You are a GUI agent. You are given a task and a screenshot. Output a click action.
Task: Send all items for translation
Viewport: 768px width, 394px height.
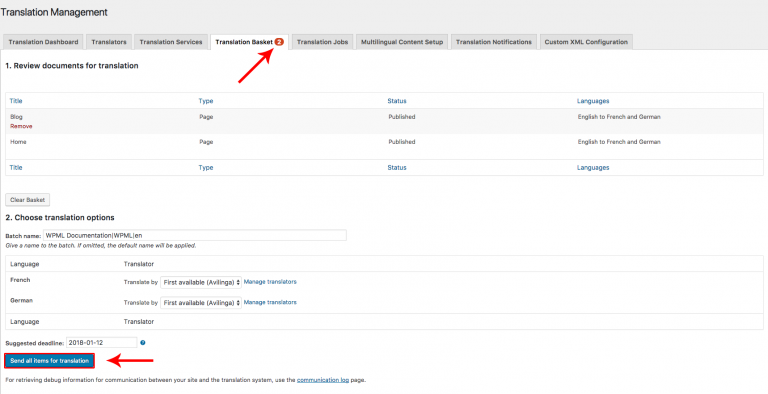click(x=49, y=361)
